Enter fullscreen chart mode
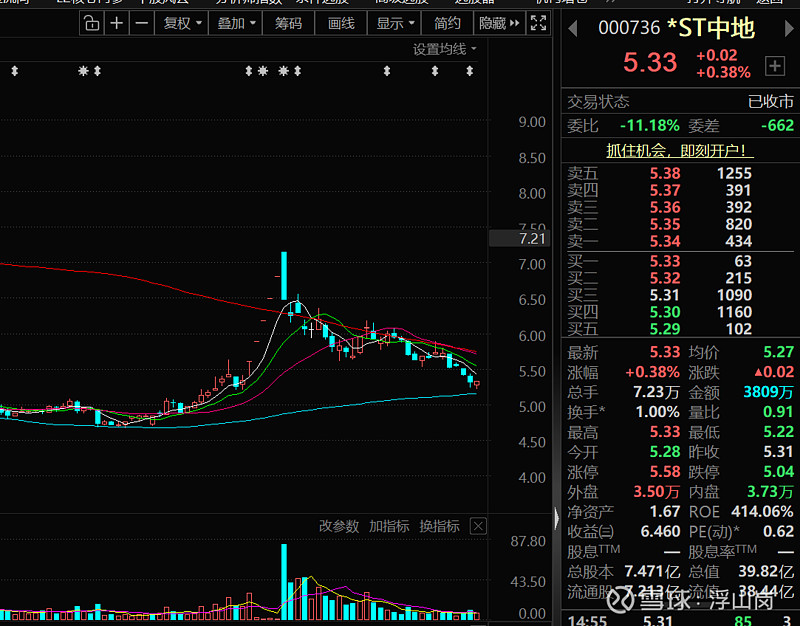 [538, 23]
